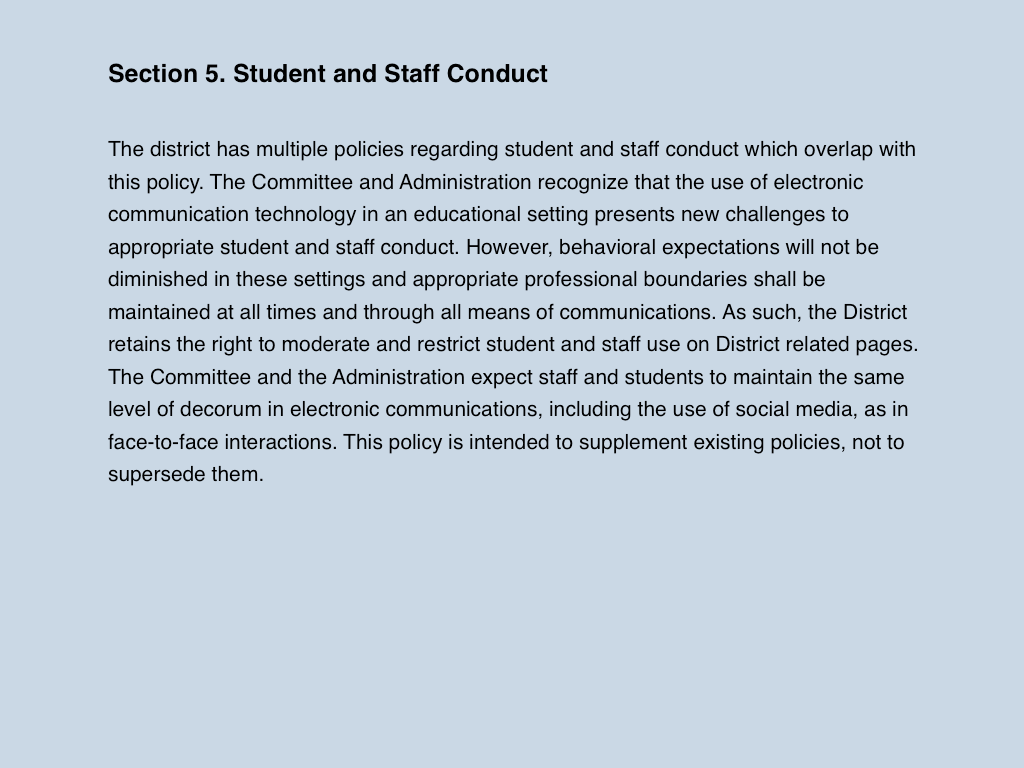Click the word 'Committee' in the second line

click(302, 182)
